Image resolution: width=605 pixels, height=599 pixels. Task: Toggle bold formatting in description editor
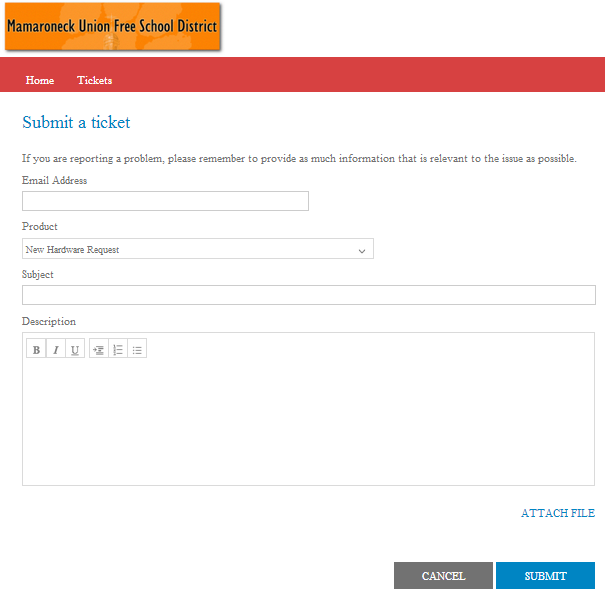tap(36, 349)
